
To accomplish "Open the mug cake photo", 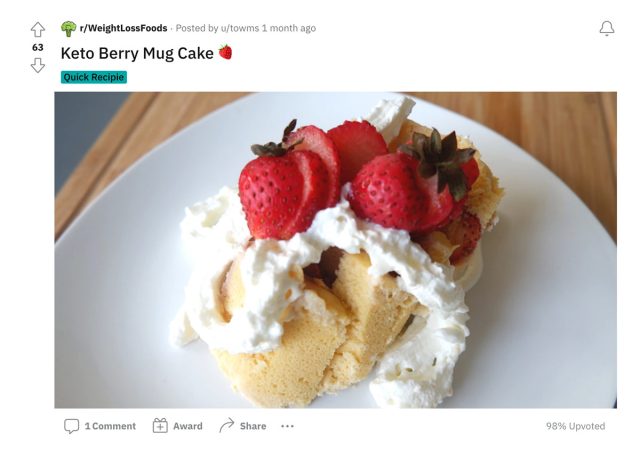I will click(x=335, y=250).
